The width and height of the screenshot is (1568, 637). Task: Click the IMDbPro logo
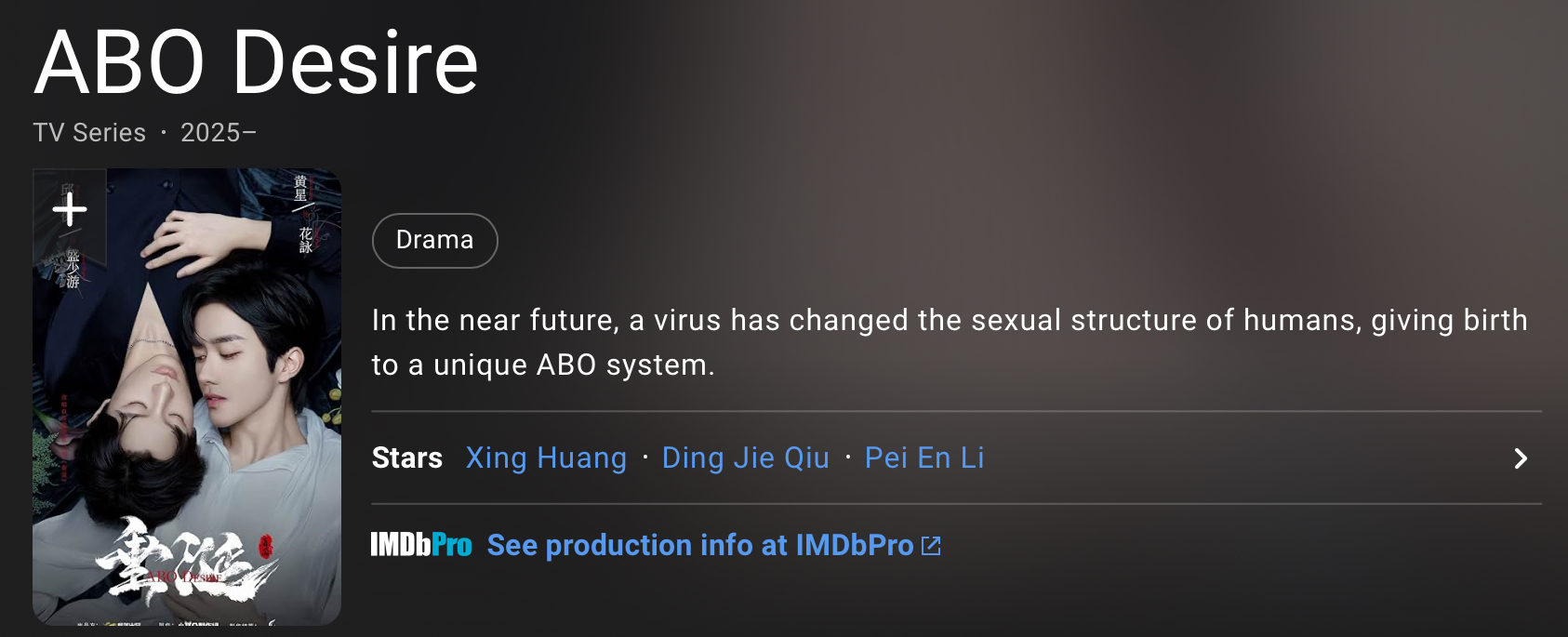[421, 545]
